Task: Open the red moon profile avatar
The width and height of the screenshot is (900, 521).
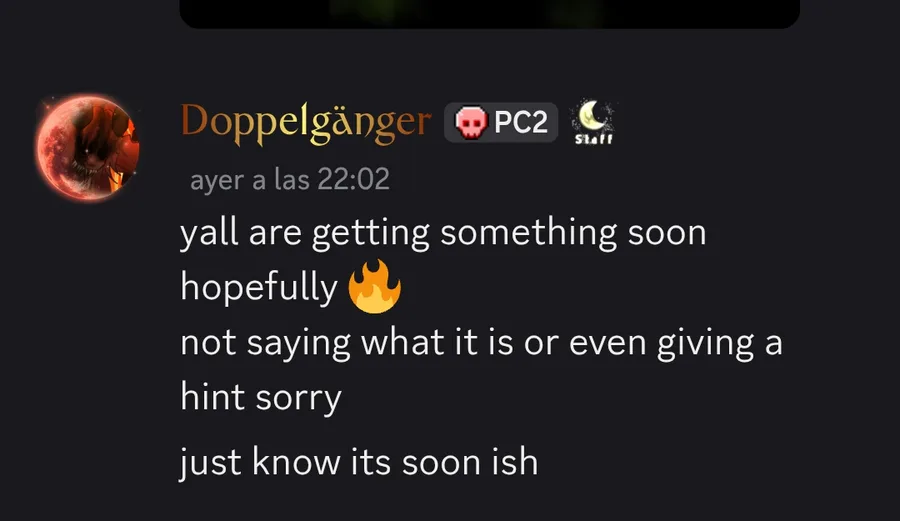Action: coord(87,147)
